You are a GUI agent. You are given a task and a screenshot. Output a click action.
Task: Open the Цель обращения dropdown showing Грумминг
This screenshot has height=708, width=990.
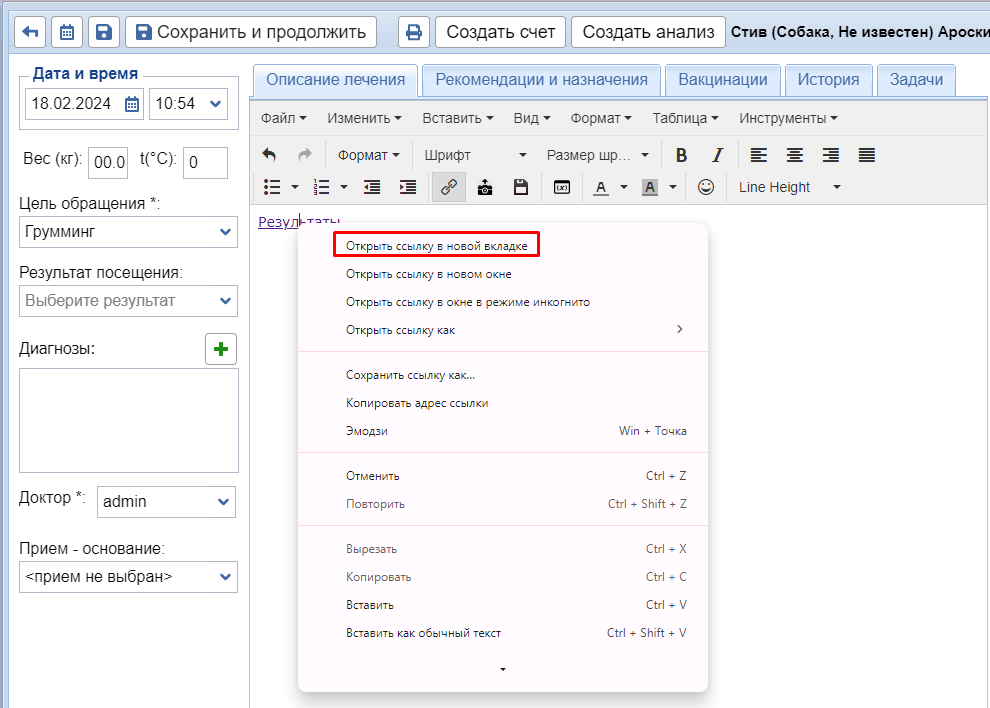128,233
